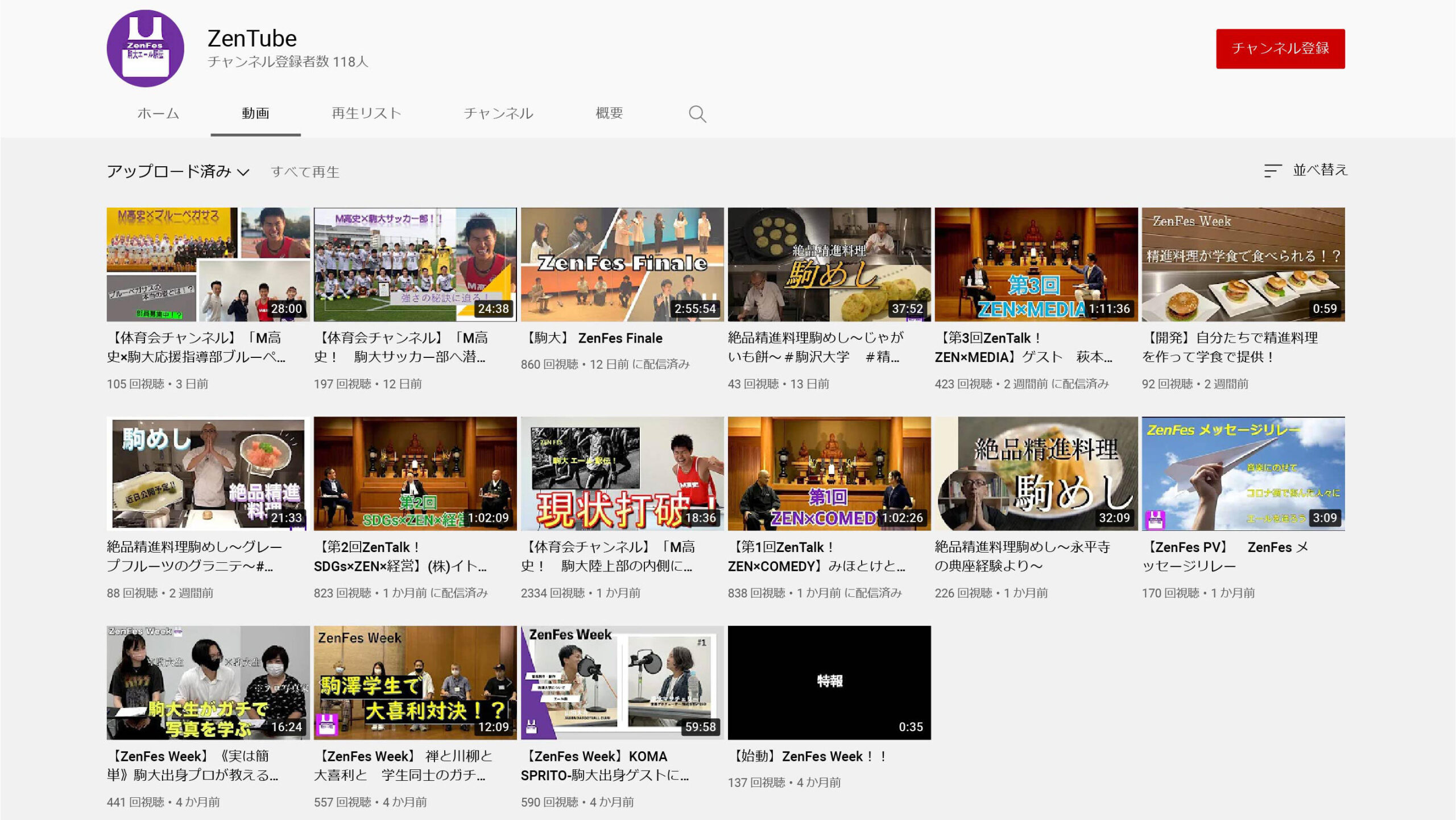Click the すべて再生 link
The image size is (1456, 820).
[305, 172]
